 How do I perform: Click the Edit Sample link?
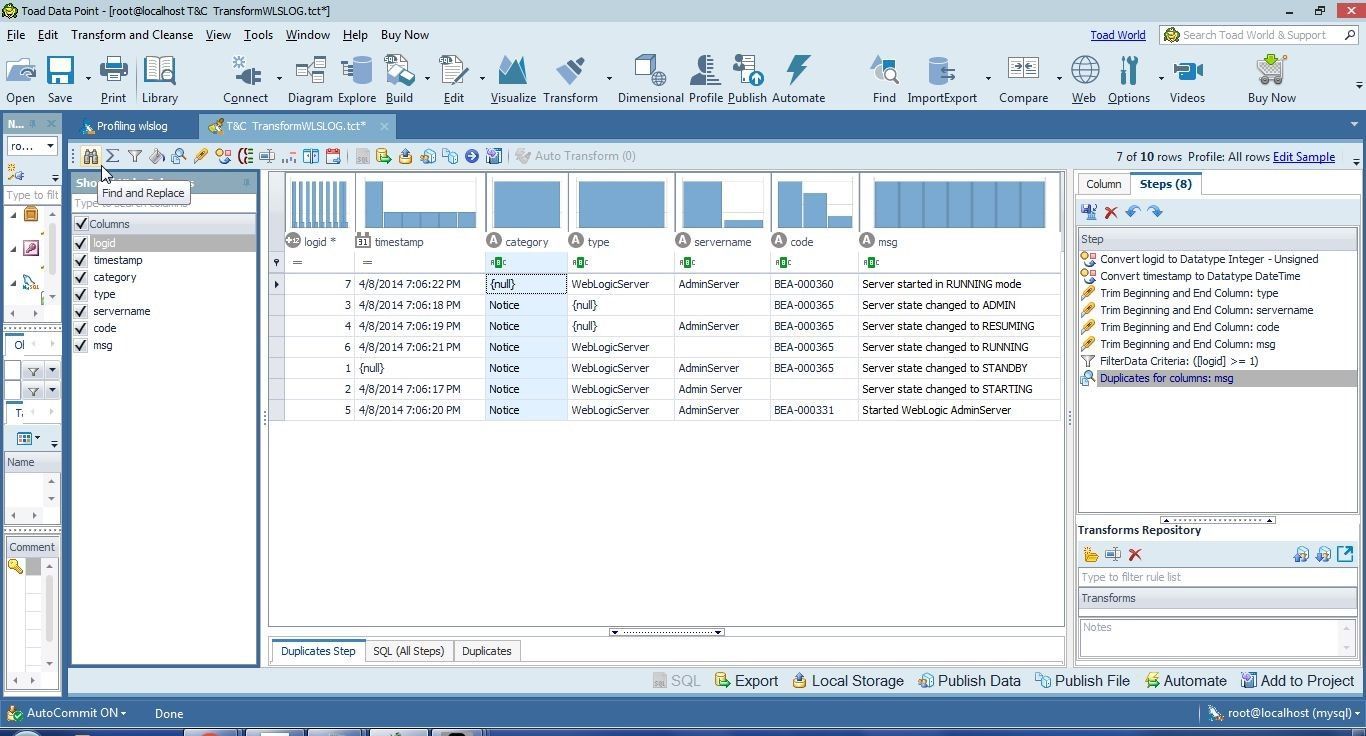[x=1304, y=157]
